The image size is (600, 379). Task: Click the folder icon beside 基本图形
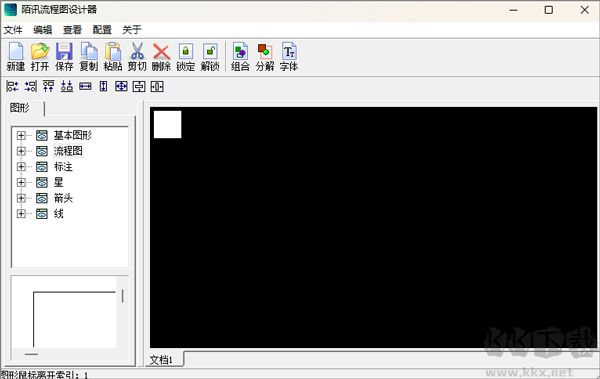click(42, 135)
